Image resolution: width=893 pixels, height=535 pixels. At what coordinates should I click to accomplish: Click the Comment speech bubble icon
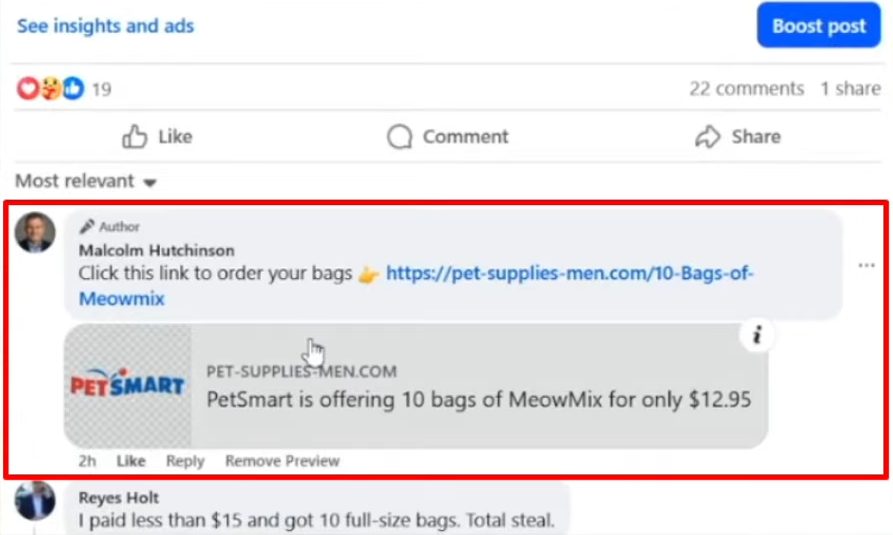[x=400, y=137]
